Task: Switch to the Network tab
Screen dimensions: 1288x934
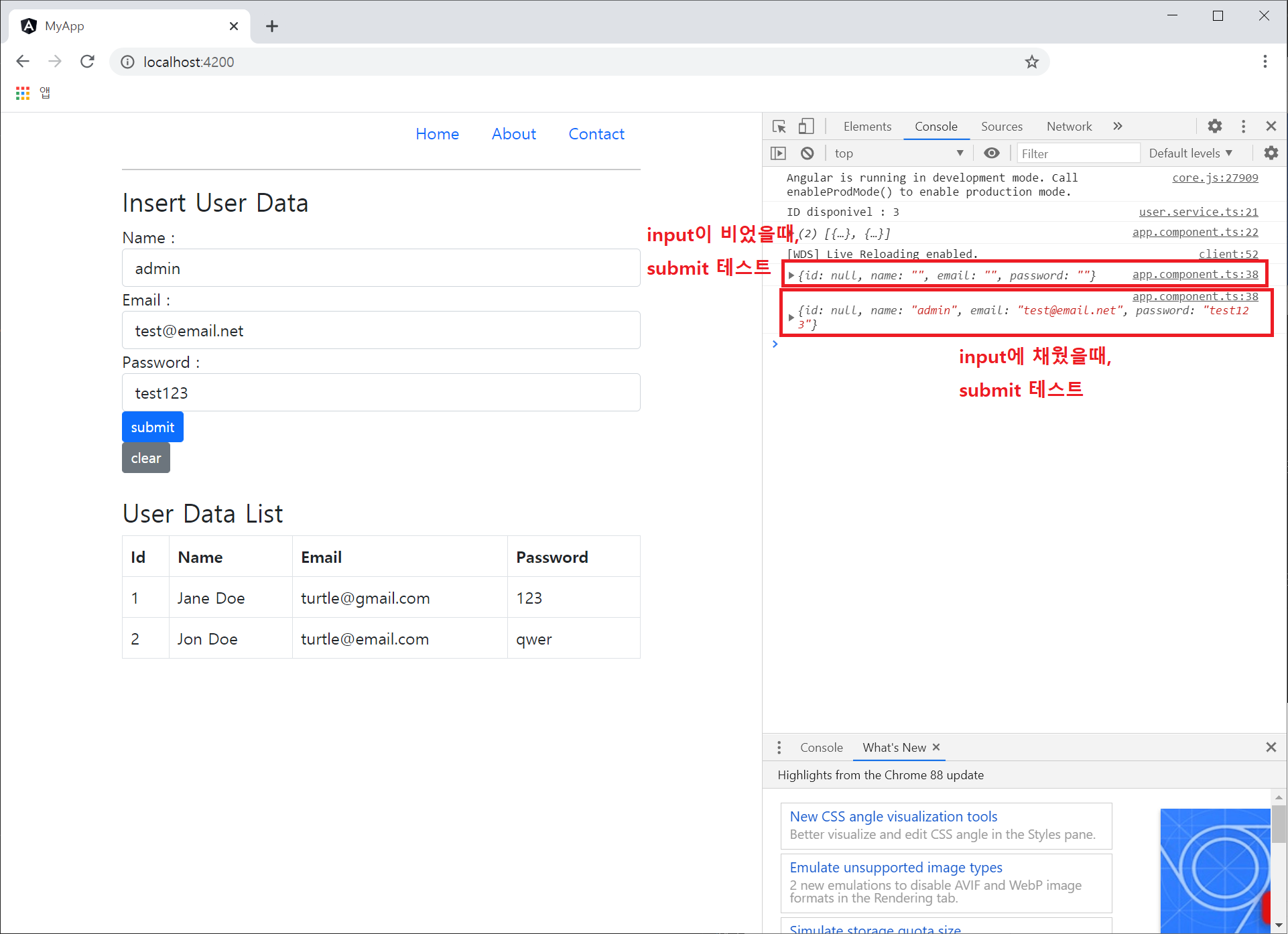Action: point(1069,127)
